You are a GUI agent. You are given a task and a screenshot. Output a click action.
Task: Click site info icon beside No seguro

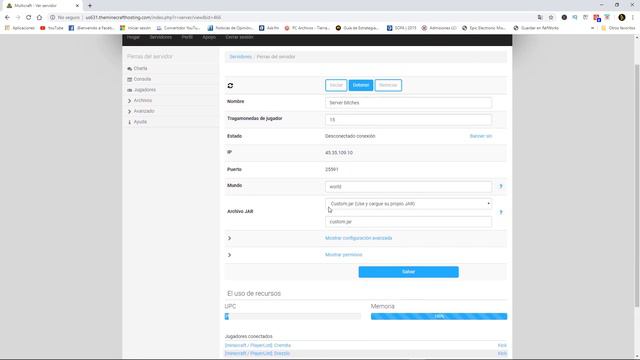[x=52, y=18]
